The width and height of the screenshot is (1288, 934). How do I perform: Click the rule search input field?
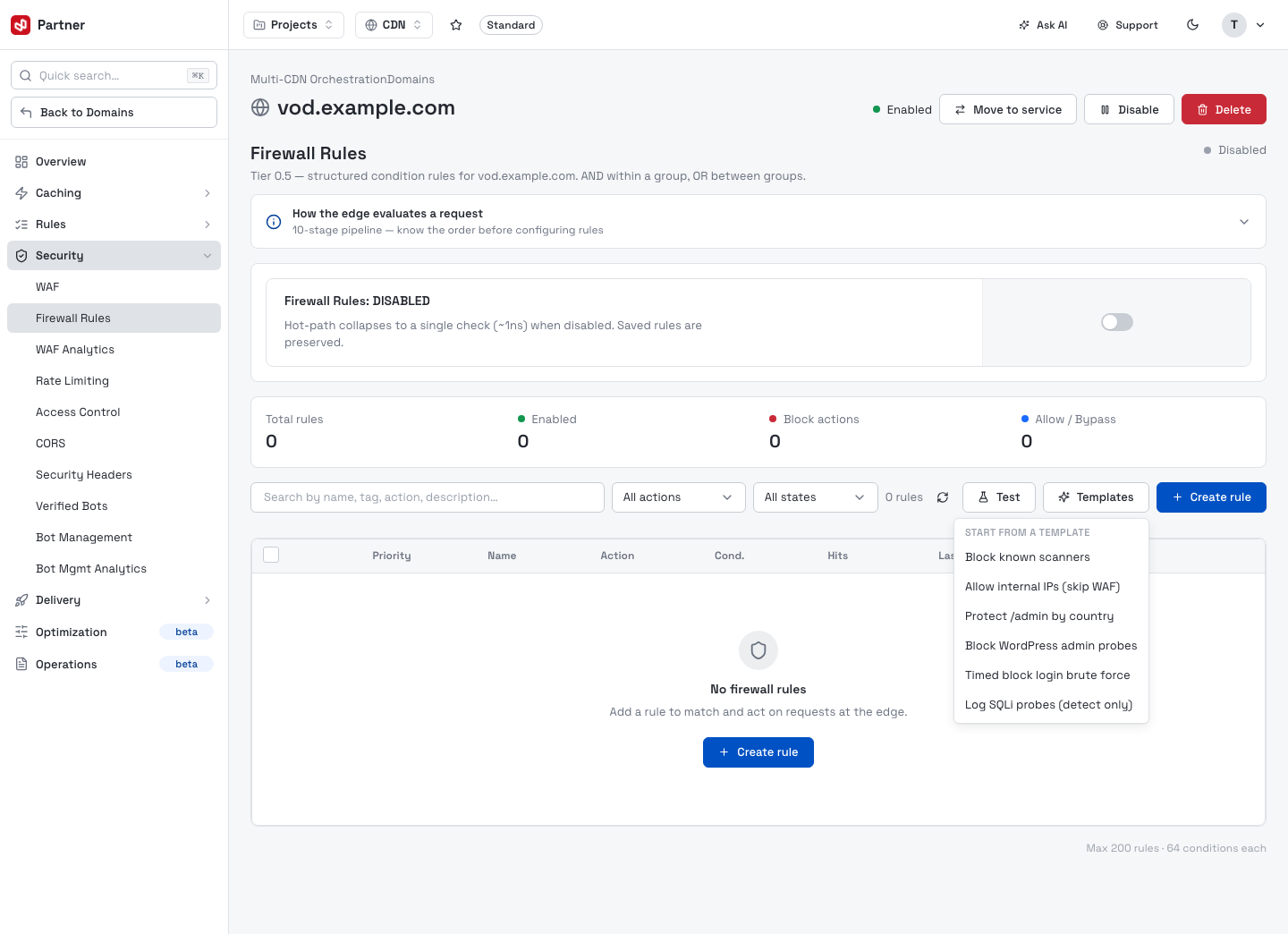click(428, 497)
